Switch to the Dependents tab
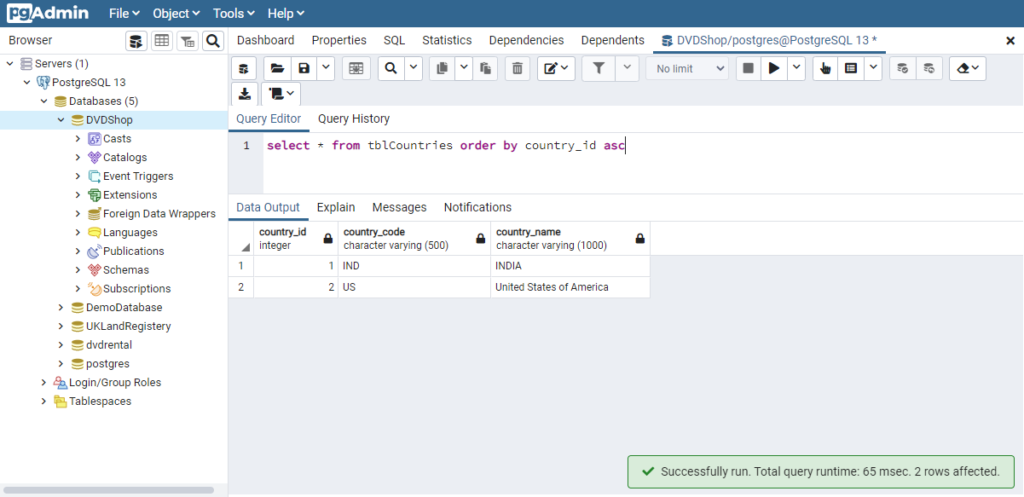The image size is (1024, 497). click(613, 40)
